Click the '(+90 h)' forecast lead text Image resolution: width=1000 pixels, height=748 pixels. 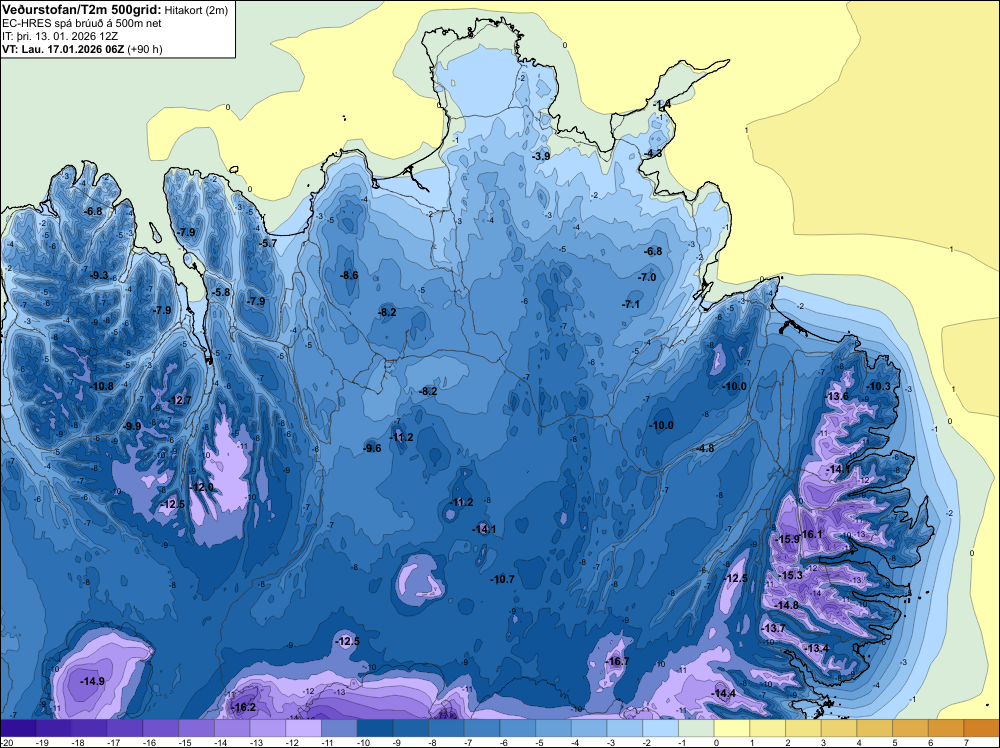click(145, 49)
